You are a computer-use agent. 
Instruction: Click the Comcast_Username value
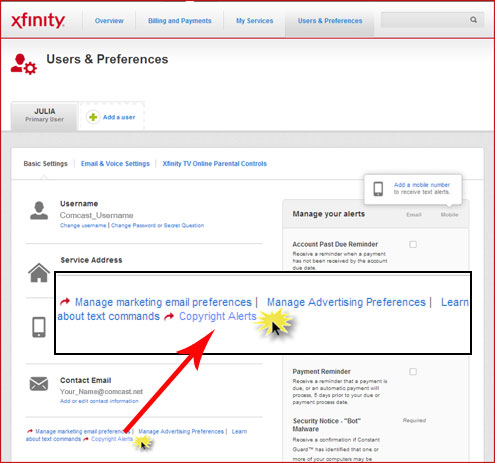97,215
